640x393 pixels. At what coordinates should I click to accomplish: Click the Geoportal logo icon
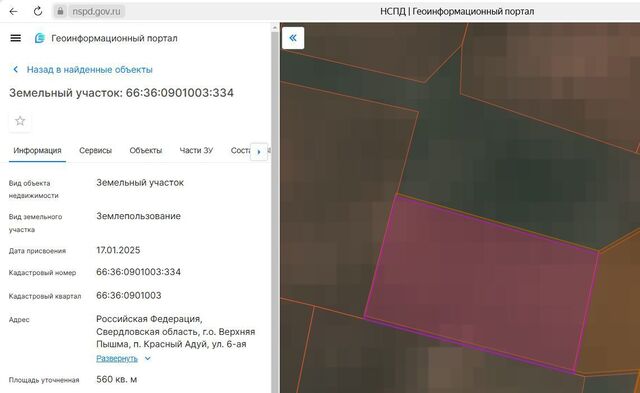(x=40, y=38)
